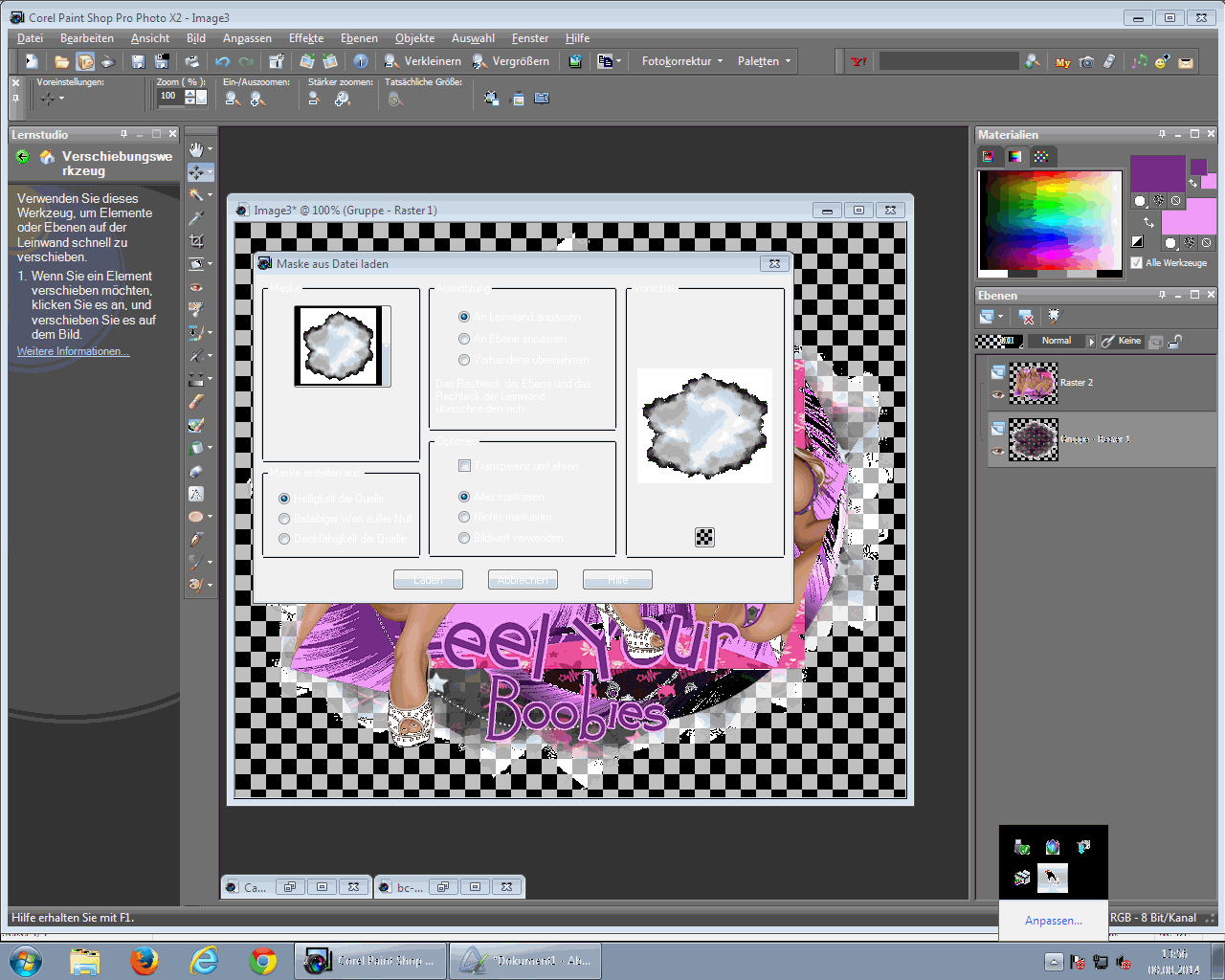
Task: Click the camera icon in Yahoo toolbar
Action: pyautogui.click(x=1086, y=62)
